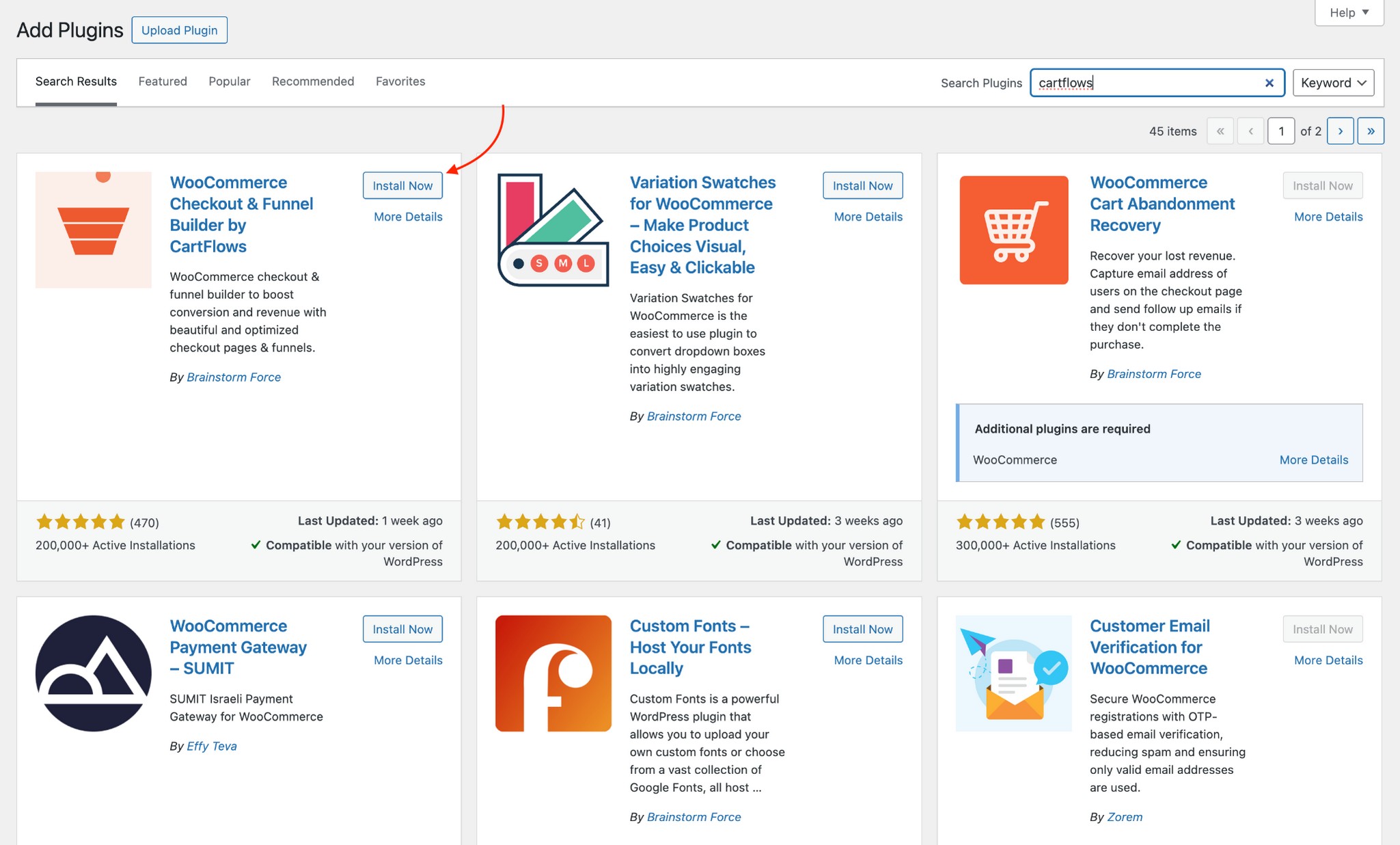Image resolution: width=1400 pixels, height=845 pixels.
Task: Open the Variation Swatches for WooCommerce title link
Action: click(x=702, y=225)
